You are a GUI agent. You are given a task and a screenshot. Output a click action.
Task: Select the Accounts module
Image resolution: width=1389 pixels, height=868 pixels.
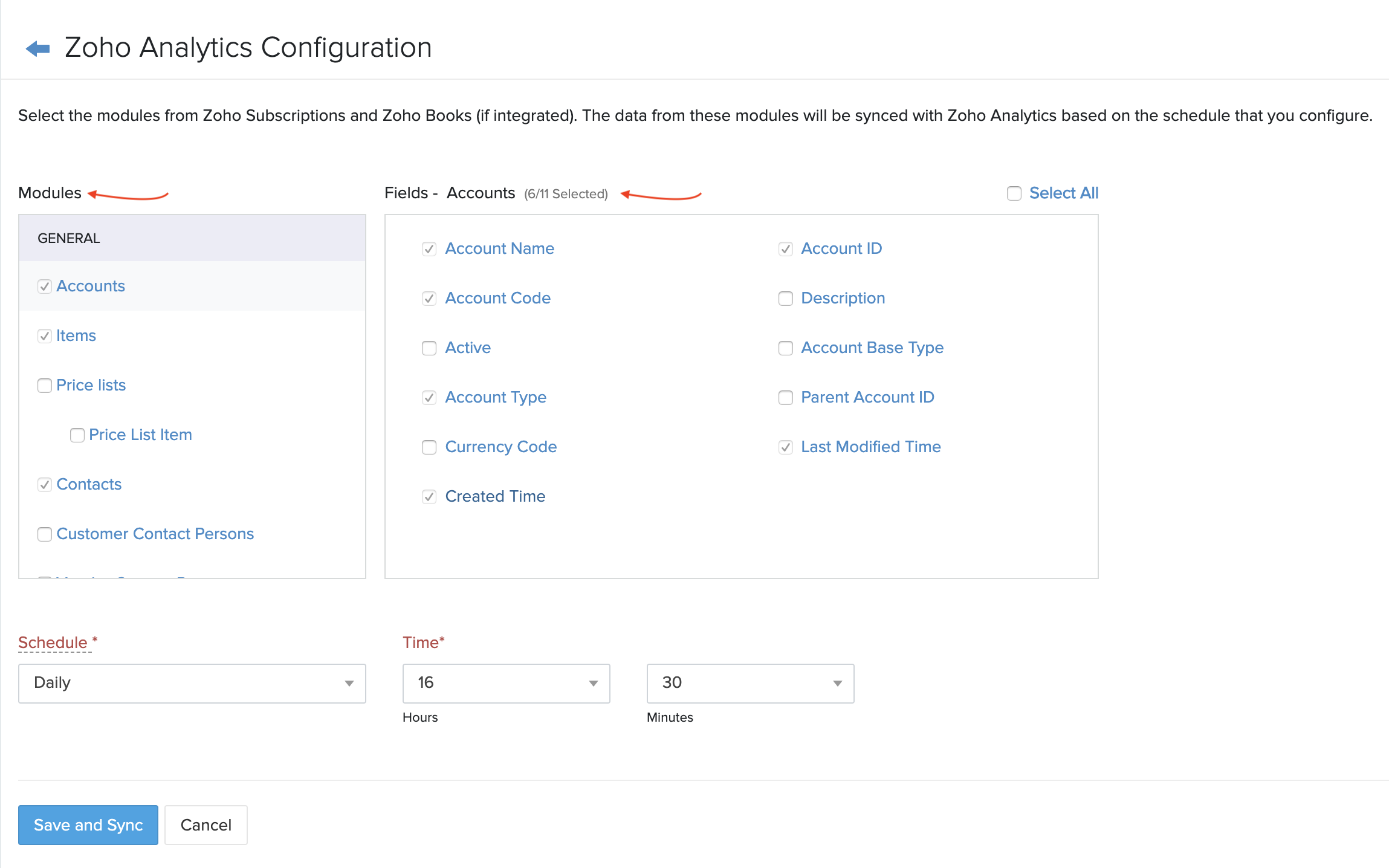pos(91,286)
